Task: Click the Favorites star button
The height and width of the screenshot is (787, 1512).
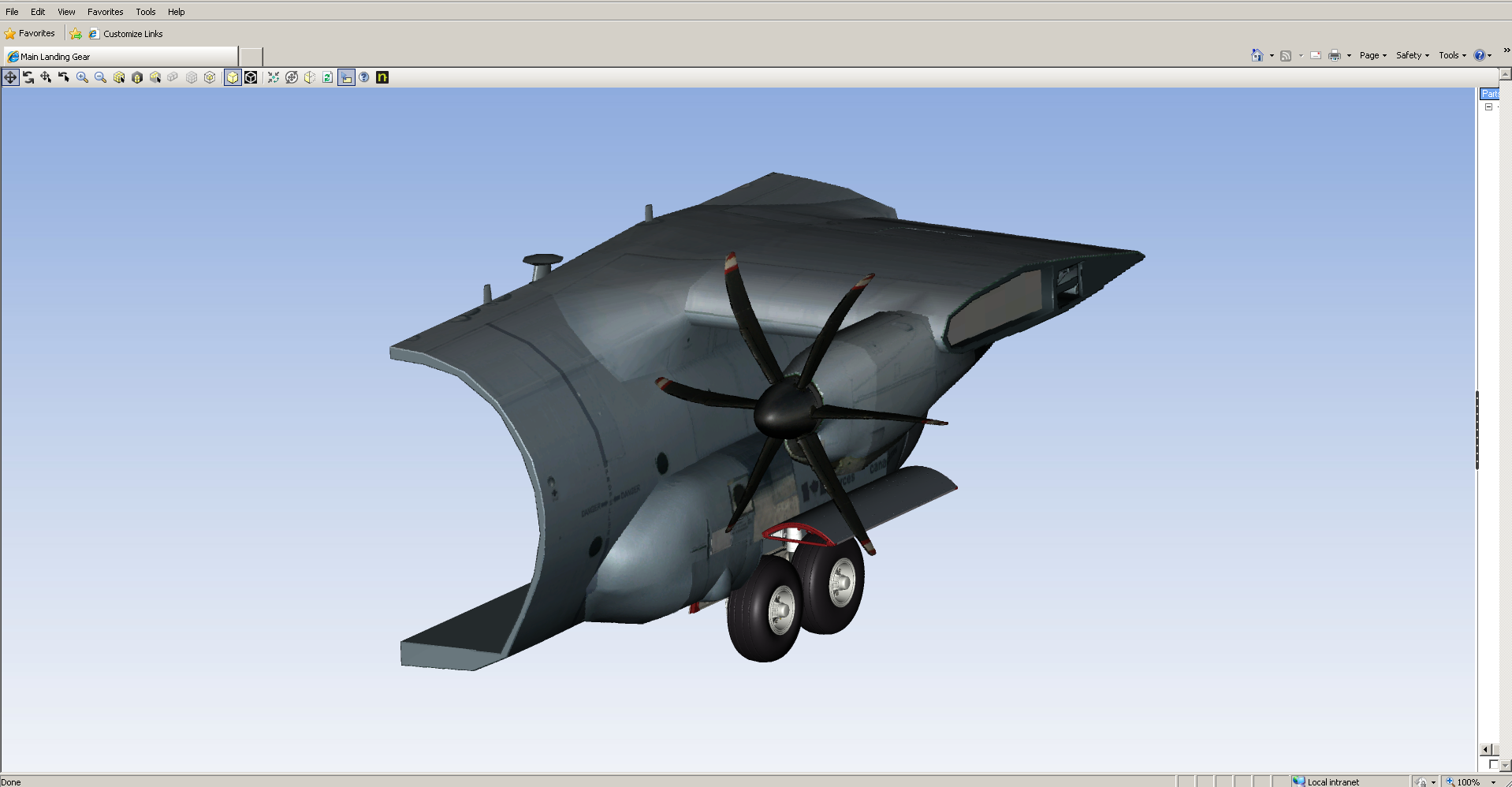Action: pyautogui.click(x=30, y=34)
